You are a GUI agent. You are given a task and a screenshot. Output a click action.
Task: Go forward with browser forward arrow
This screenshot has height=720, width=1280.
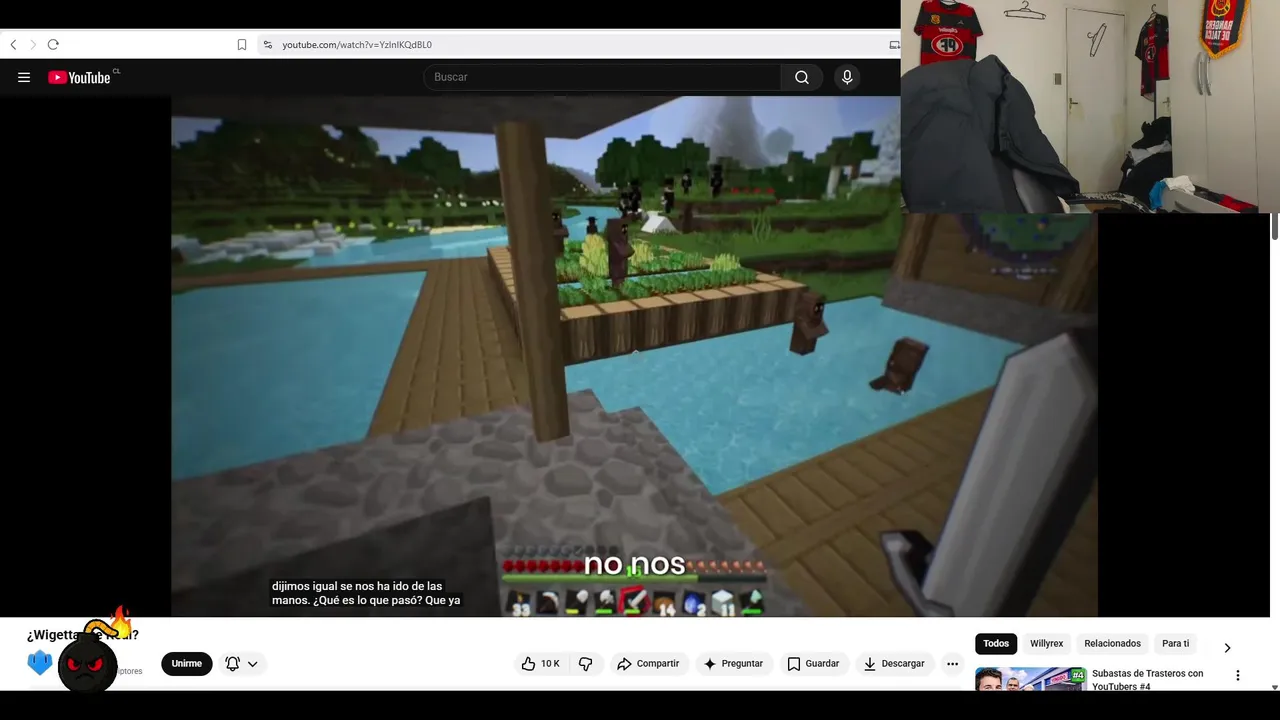point(32,45)
